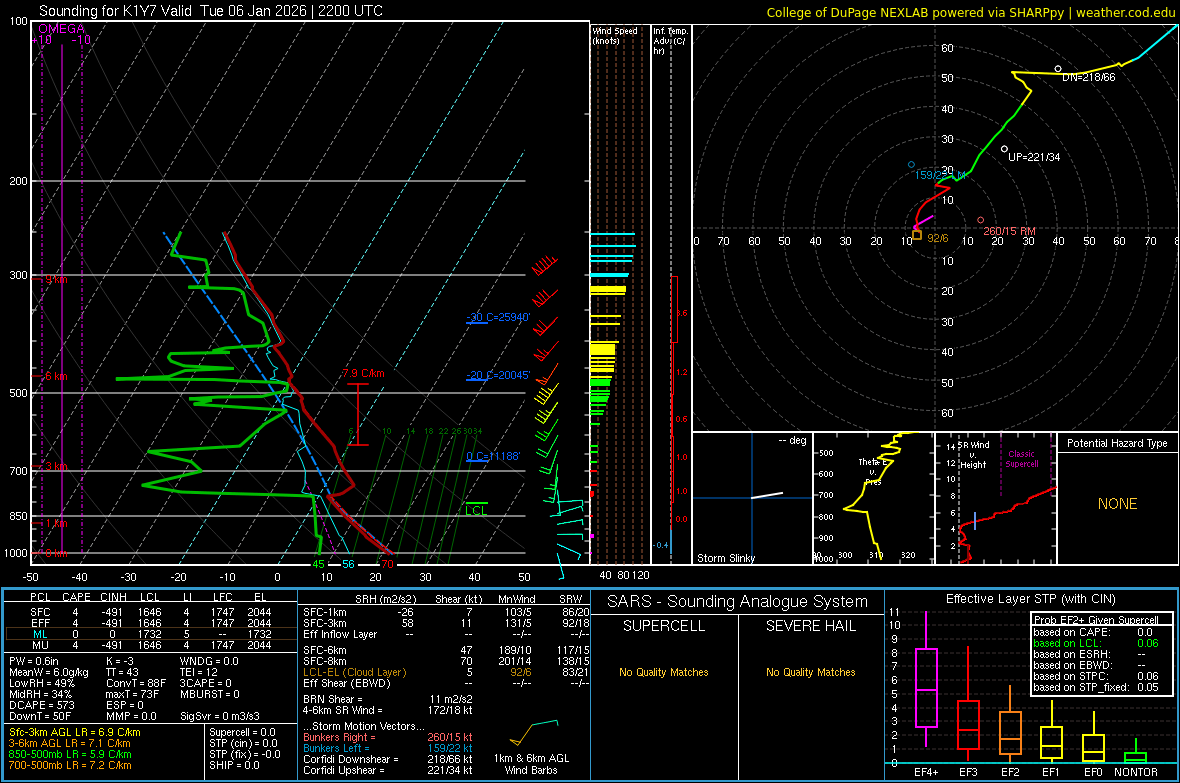Click the highlighted ML parcel row
1180x783 pixels.
(151, 634)
